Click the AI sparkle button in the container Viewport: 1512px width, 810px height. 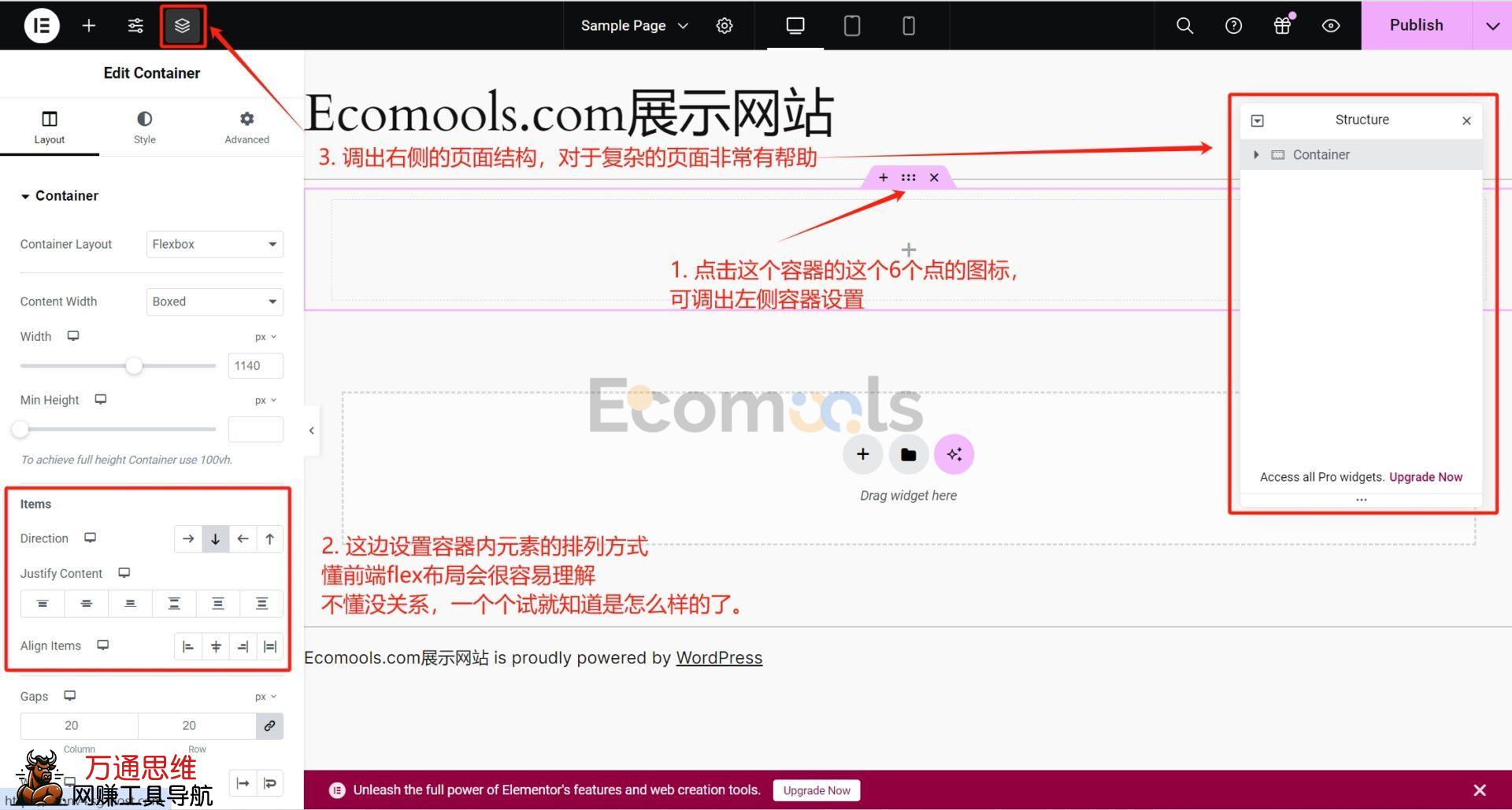(x=954, y=454)
